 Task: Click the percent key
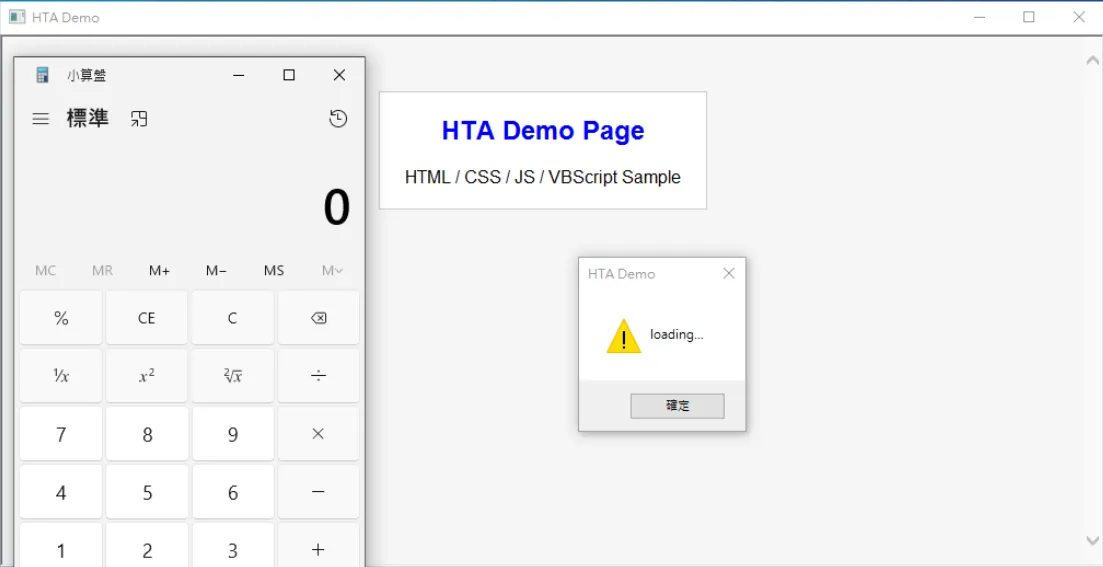point(61,318)
